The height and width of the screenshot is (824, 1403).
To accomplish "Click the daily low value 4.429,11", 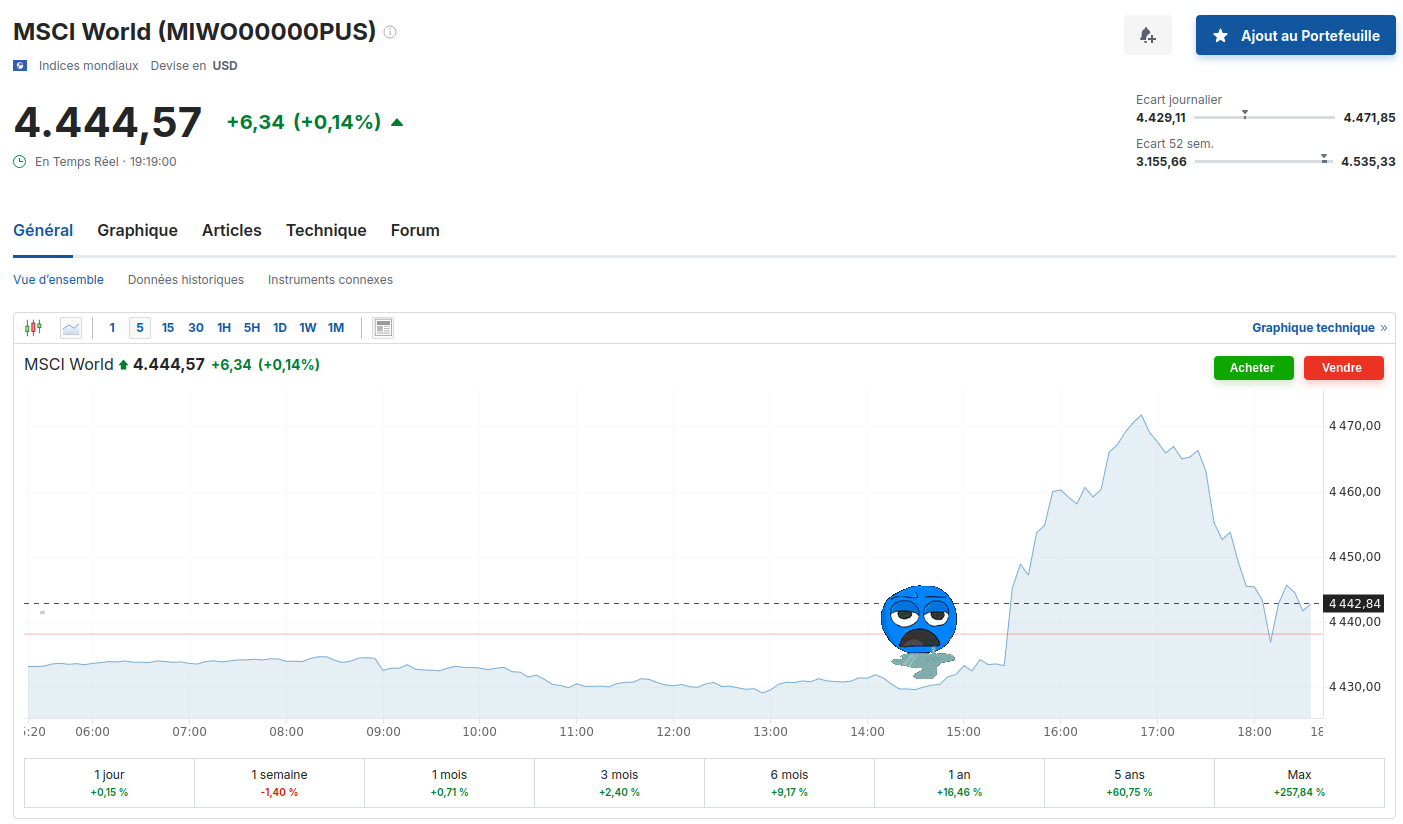I will pyautogui.click(x=1161, y=118).
